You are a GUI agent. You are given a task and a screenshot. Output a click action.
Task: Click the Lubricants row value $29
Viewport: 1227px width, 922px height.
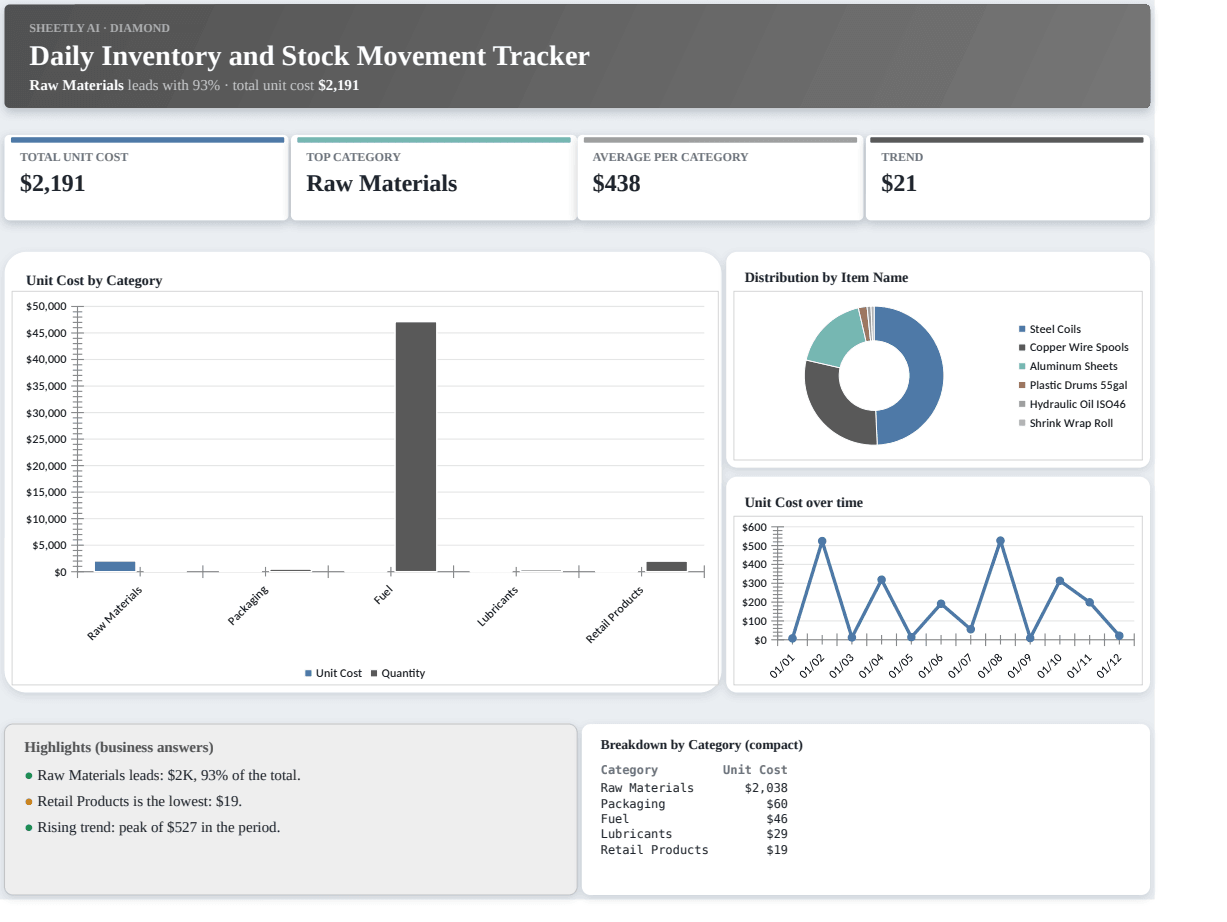777,834
